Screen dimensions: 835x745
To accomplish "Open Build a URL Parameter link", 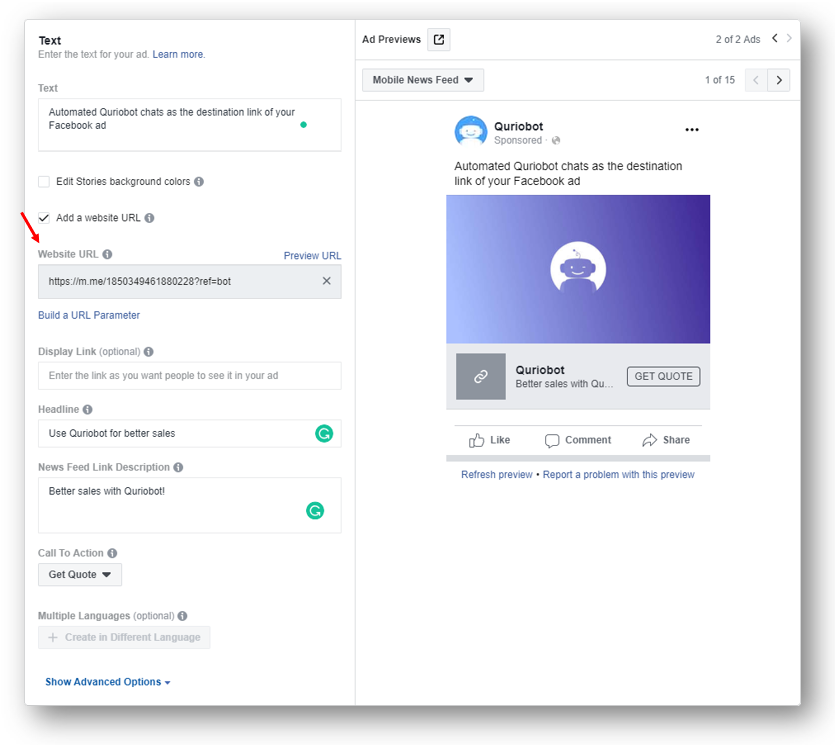I will (89, 315).
